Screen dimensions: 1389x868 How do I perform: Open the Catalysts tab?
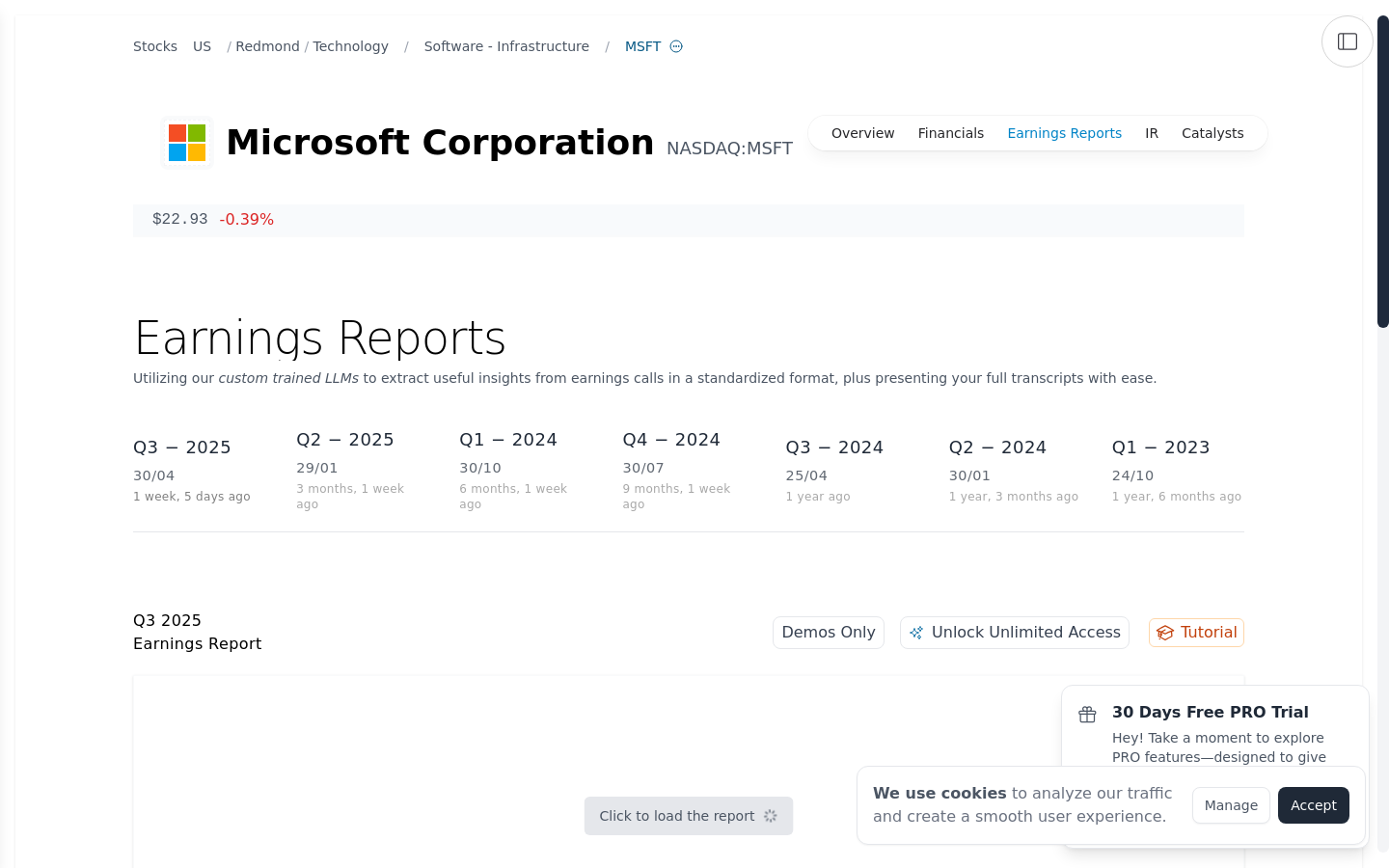point(1212,133)
